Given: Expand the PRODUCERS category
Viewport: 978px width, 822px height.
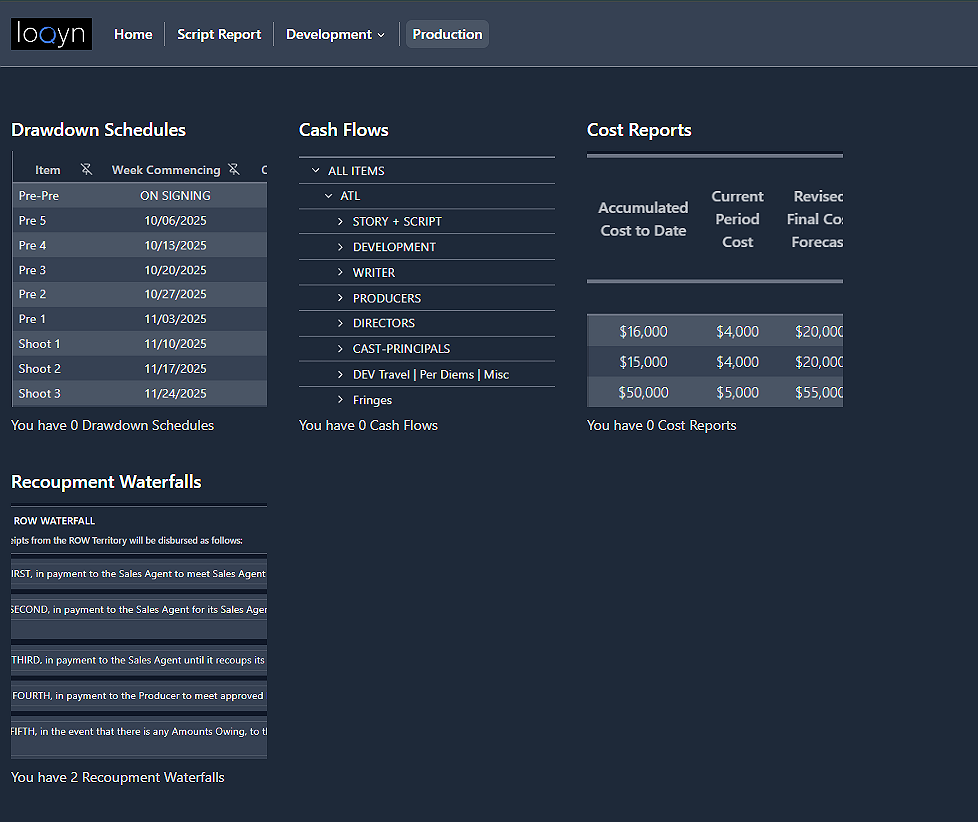Looking at the screenshot, I should [340, 297].
